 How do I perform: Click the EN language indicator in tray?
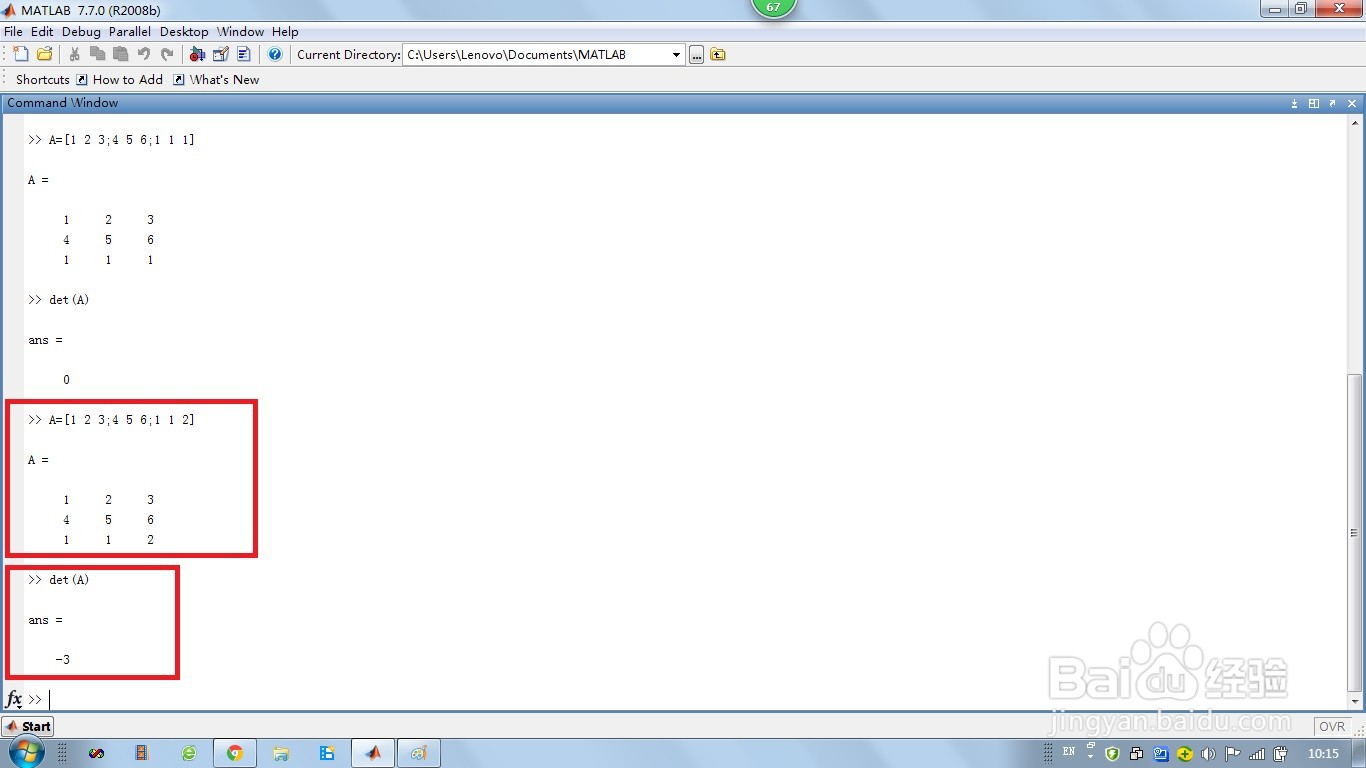(1069, 751)
